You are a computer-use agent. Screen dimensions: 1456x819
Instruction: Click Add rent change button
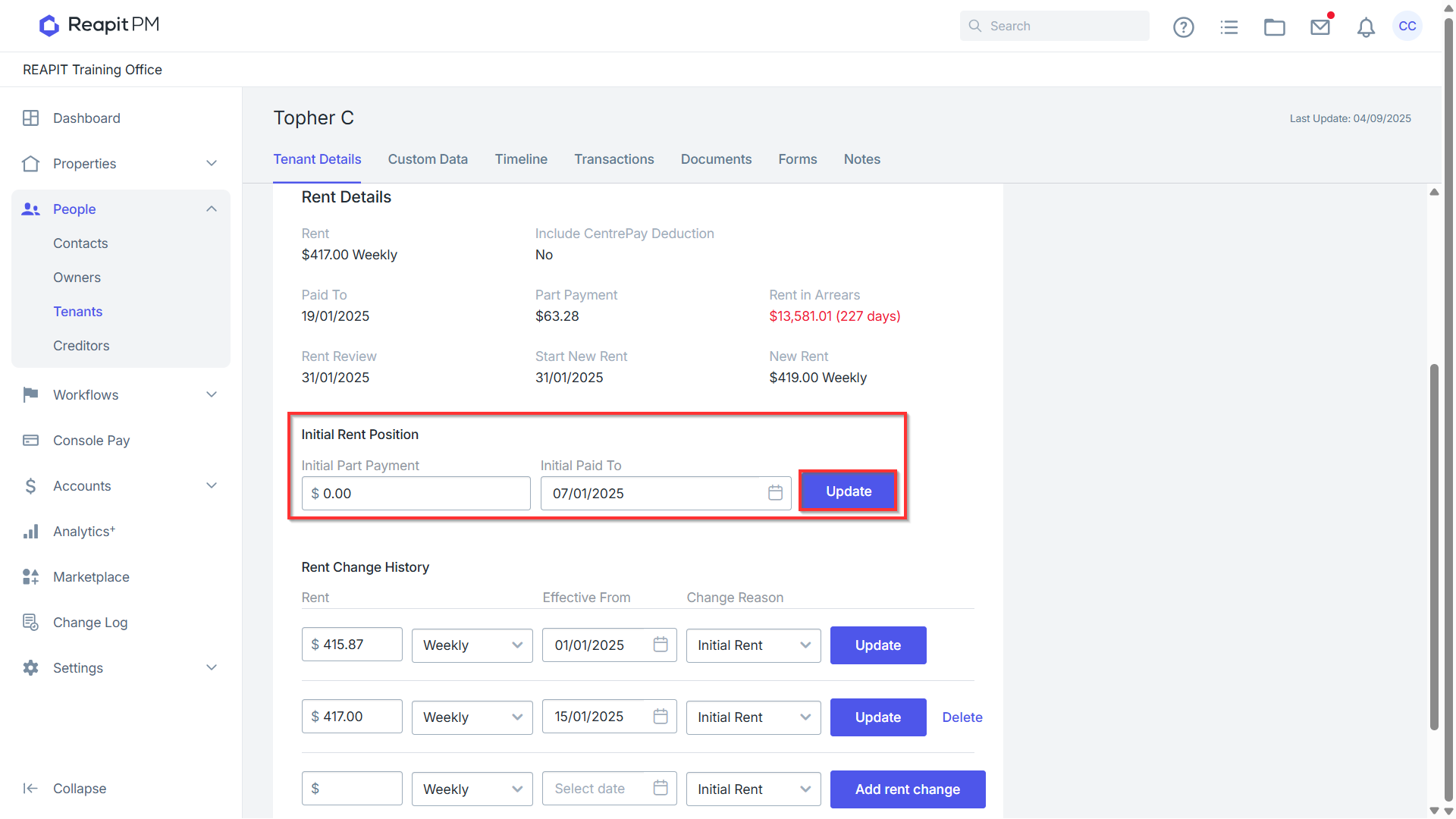coord(908,789)
